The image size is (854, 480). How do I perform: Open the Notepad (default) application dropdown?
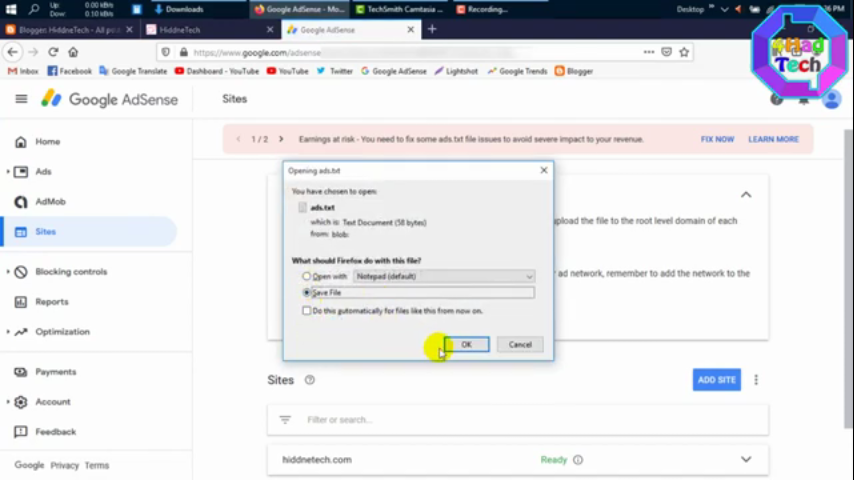(444, 276)
